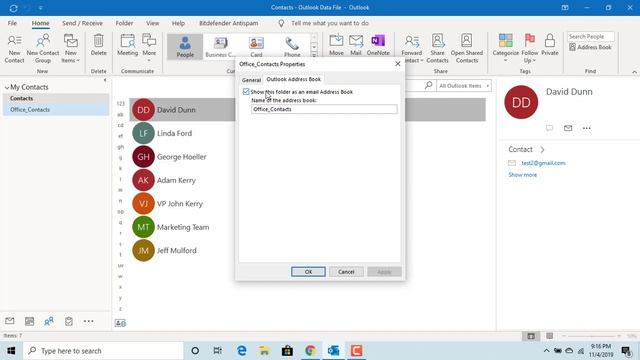Select George Hoeller contact

182,157
